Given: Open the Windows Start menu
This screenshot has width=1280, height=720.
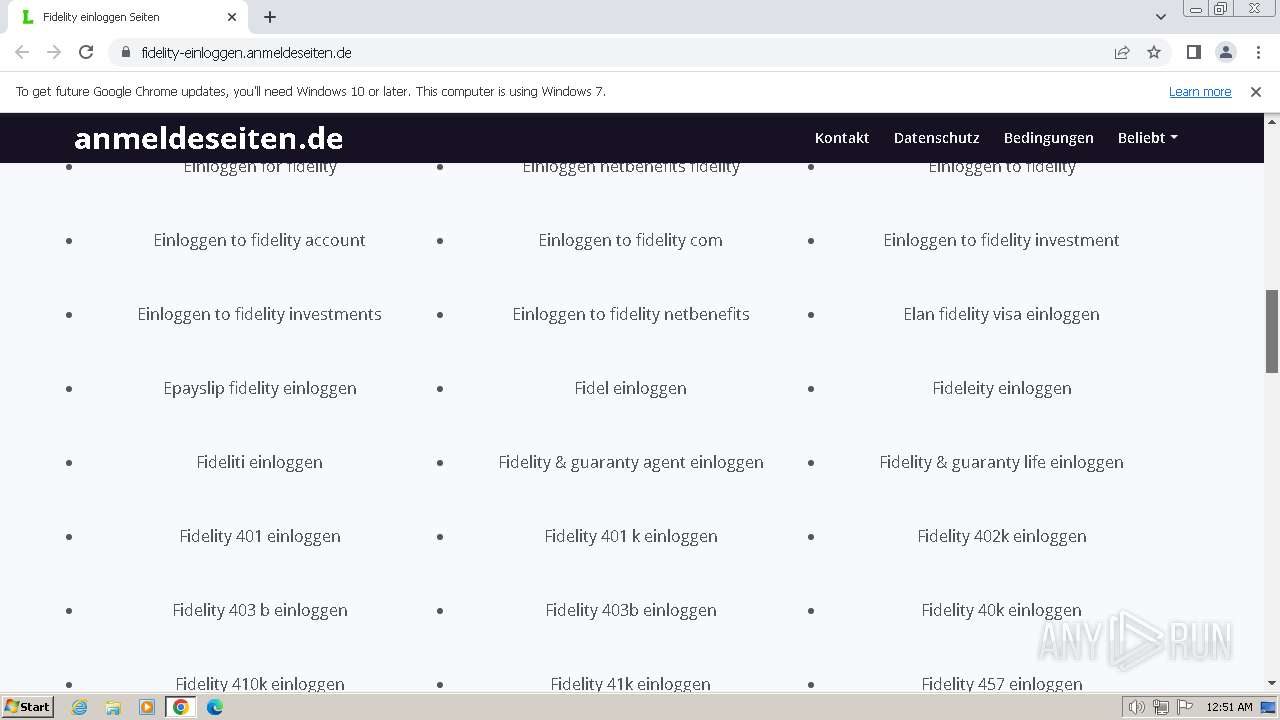Looking at the screenshot, I should pyautogui.click(x=28, y=707).
